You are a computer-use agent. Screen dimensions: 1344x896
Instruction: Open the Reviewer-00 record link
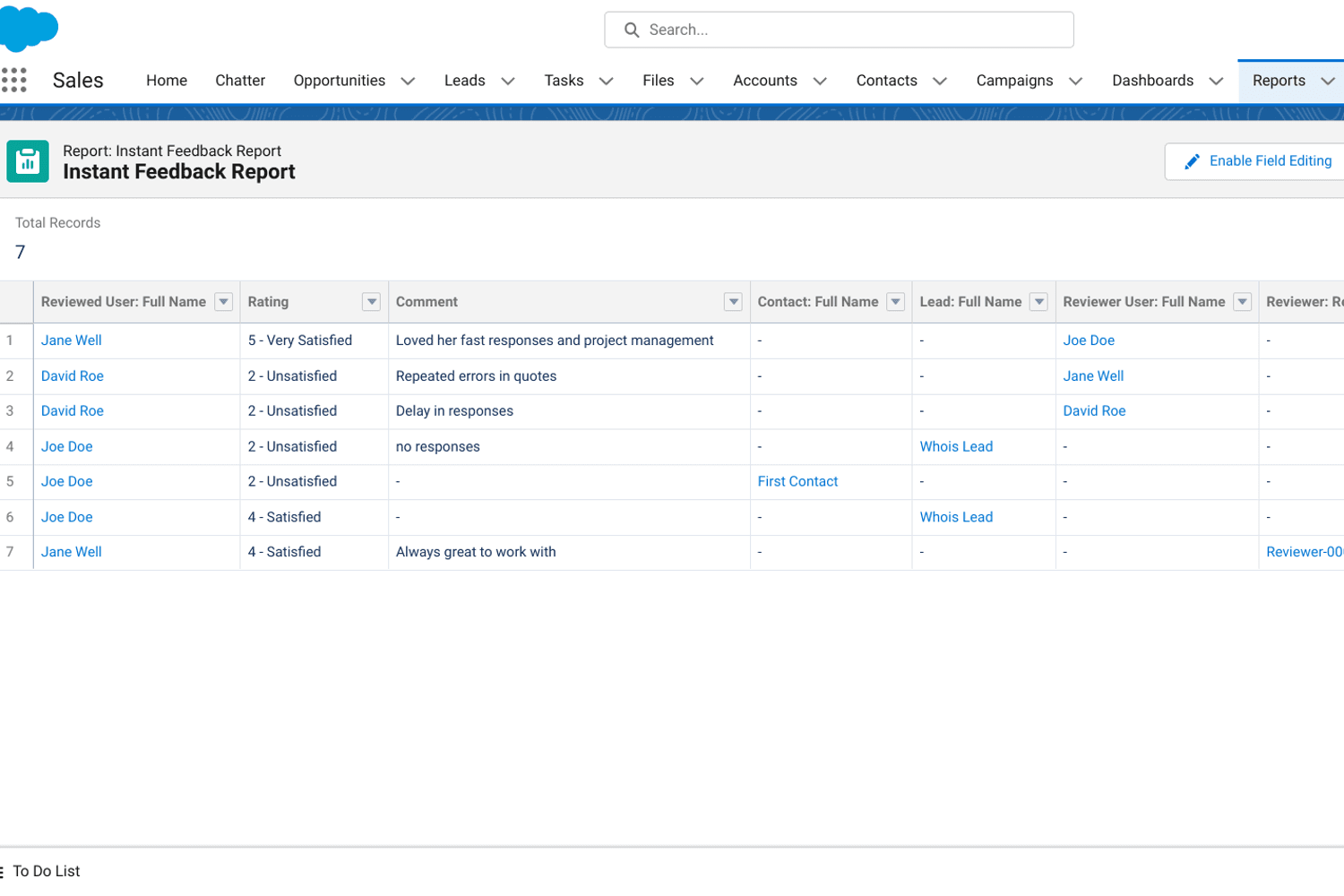1305,552
